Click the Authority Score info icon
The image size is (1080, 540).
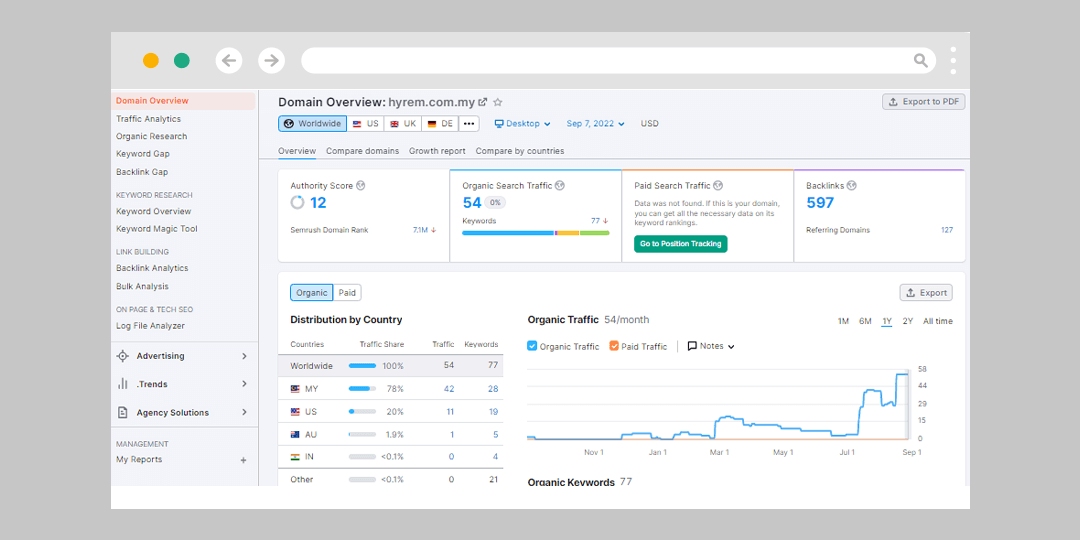pos(361,186)
